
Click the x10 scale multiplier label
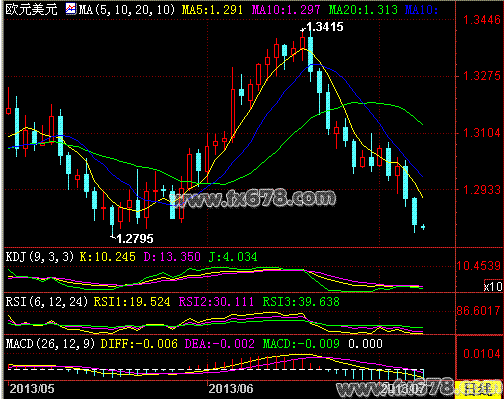click(x=493, y=286)
